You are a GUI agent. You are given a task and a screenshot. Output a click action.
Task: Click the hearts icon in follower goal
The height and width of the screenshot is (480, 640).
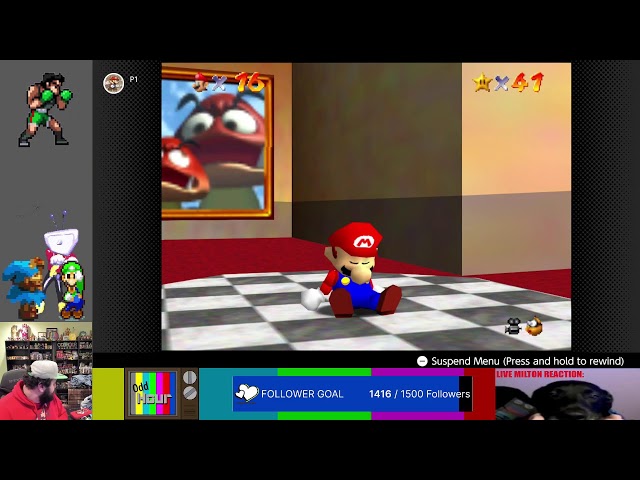(x=247, y=393)
